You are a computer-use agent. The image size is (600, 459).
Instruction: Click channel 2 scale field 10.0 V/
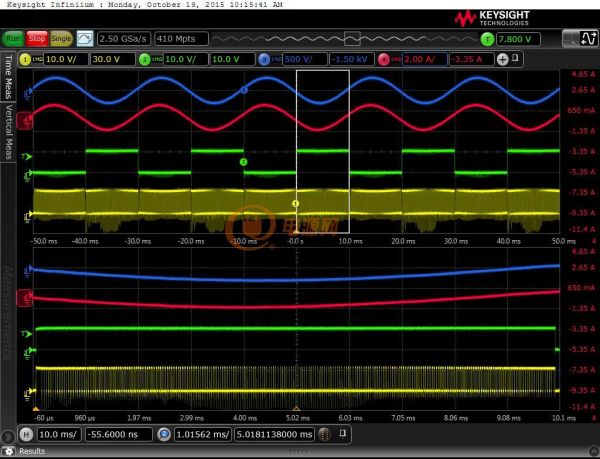click(186, 59)
